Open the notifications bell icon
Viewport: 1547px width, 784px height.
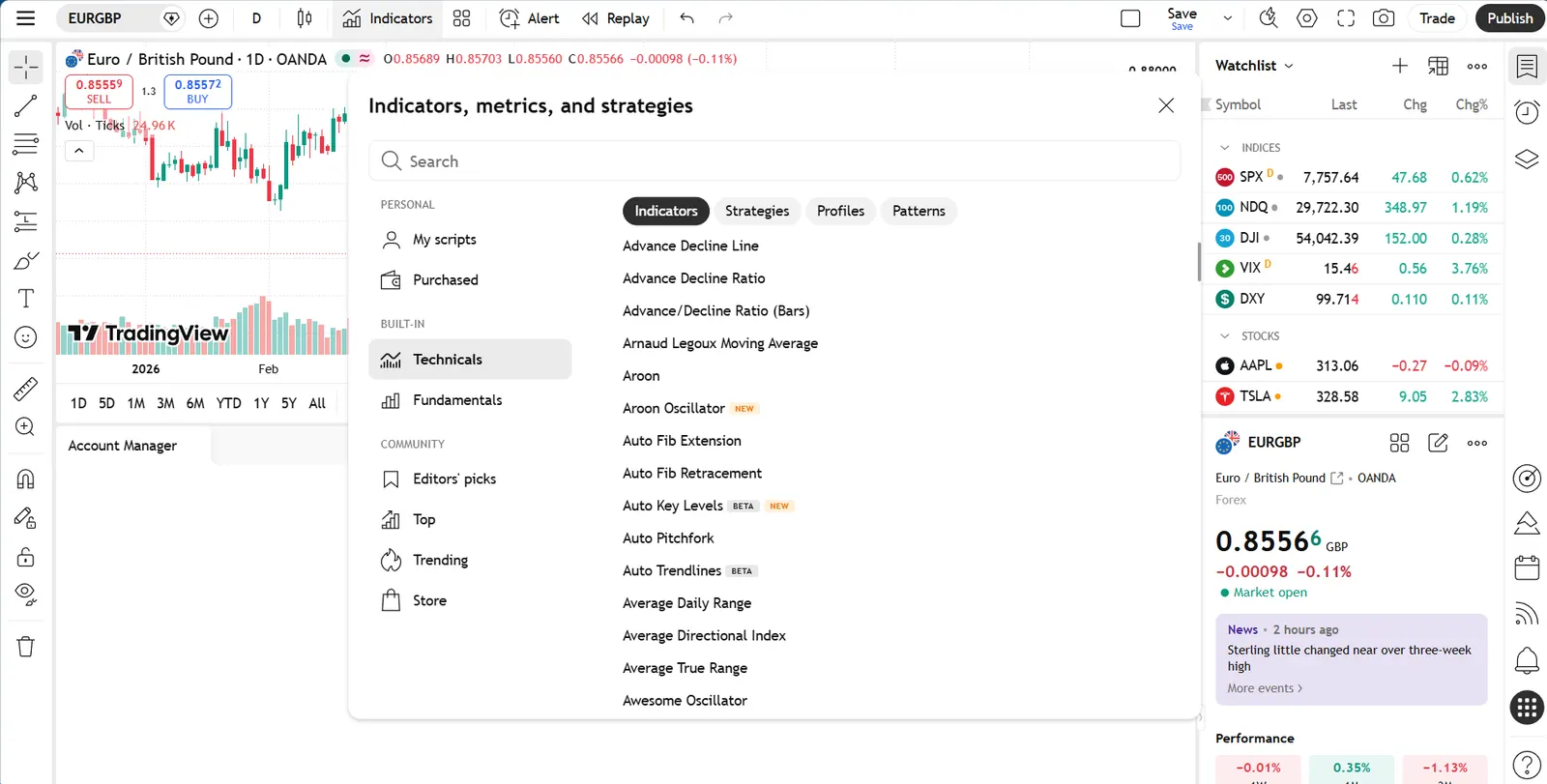tap(1527, 660)
